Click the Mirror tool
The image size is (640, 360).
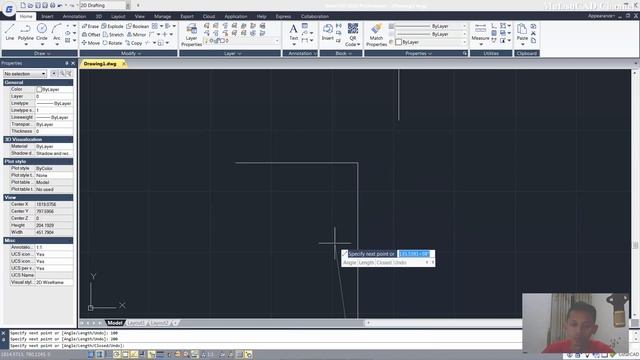point(136,35)
